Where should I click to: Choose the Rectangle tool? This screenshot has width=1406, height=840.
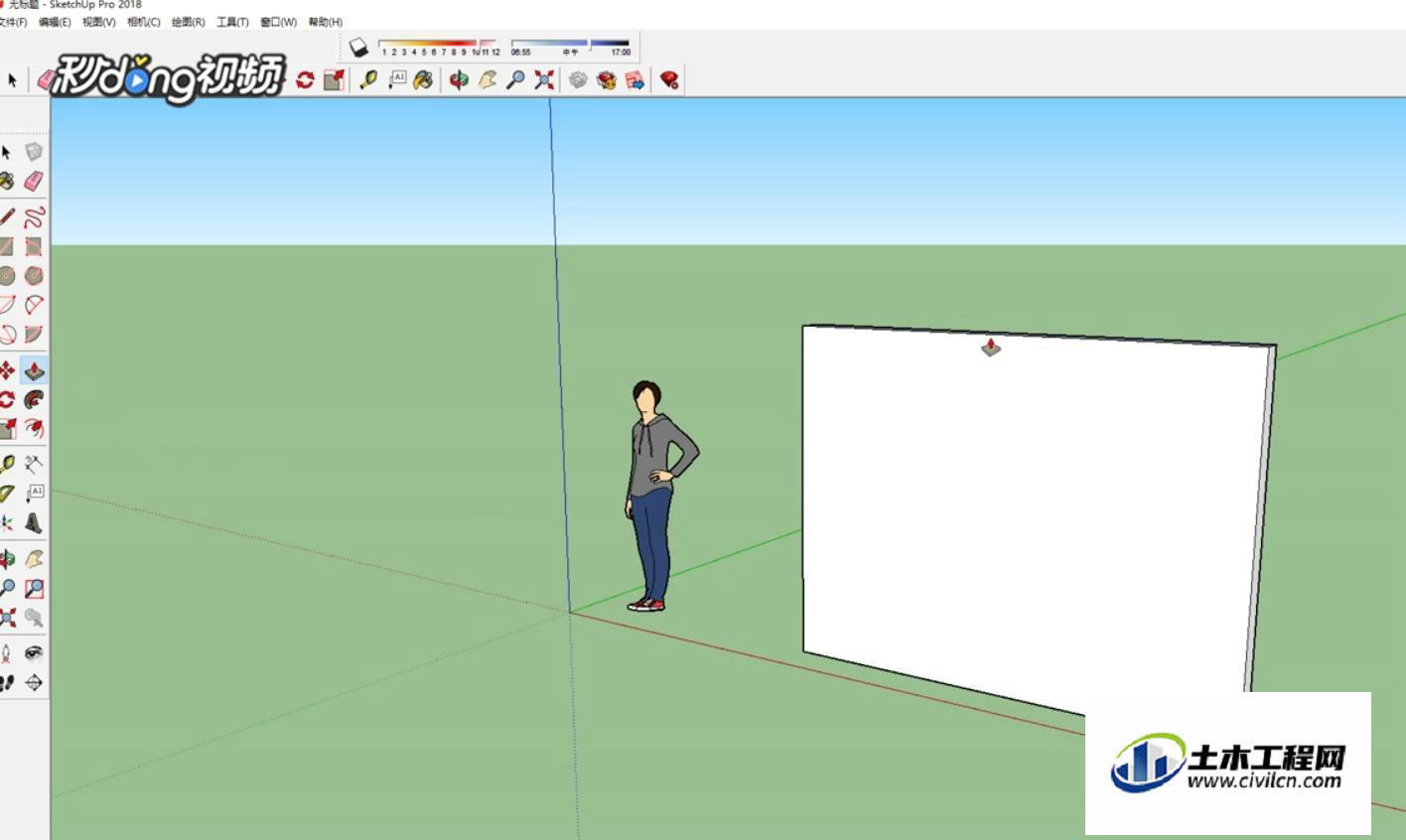pos(6,246)
